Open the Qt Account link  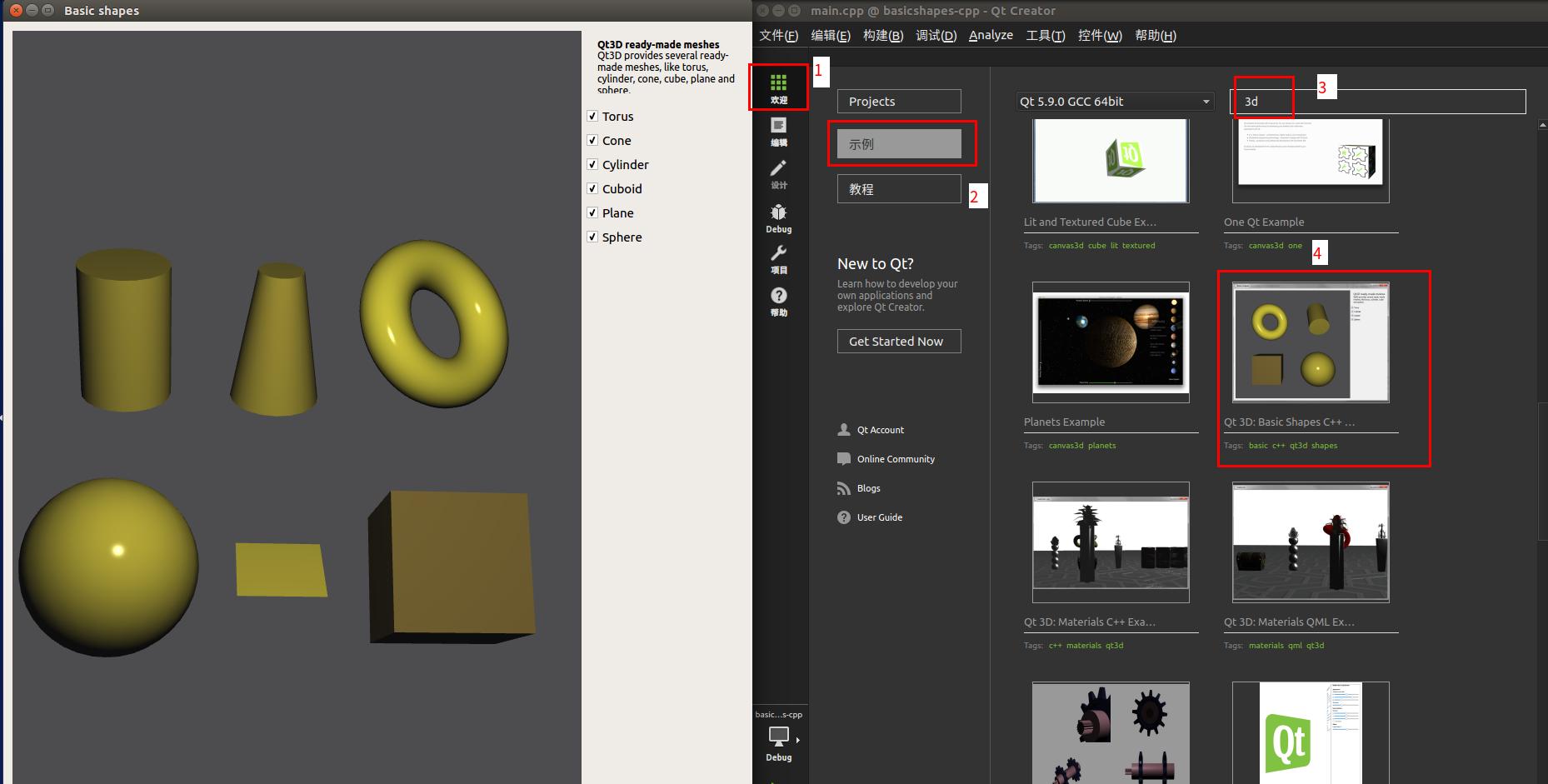(881, 430)
